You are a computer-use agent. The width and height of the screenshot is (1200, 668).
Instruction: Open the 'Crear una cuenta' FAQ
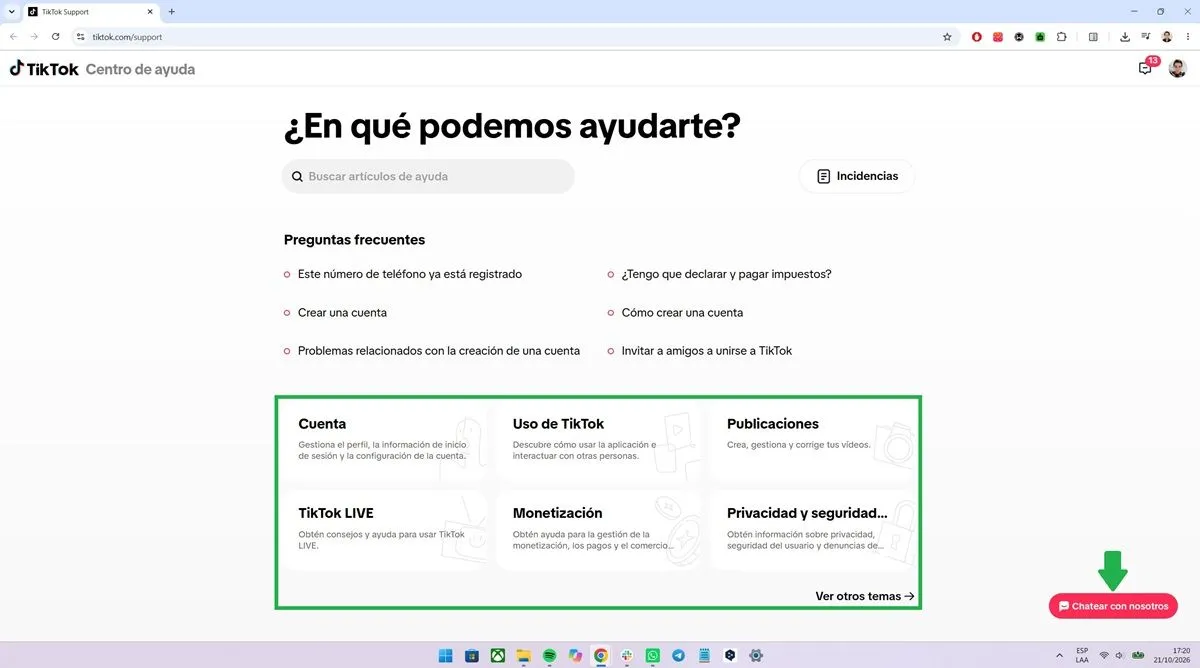coord(342,313)
